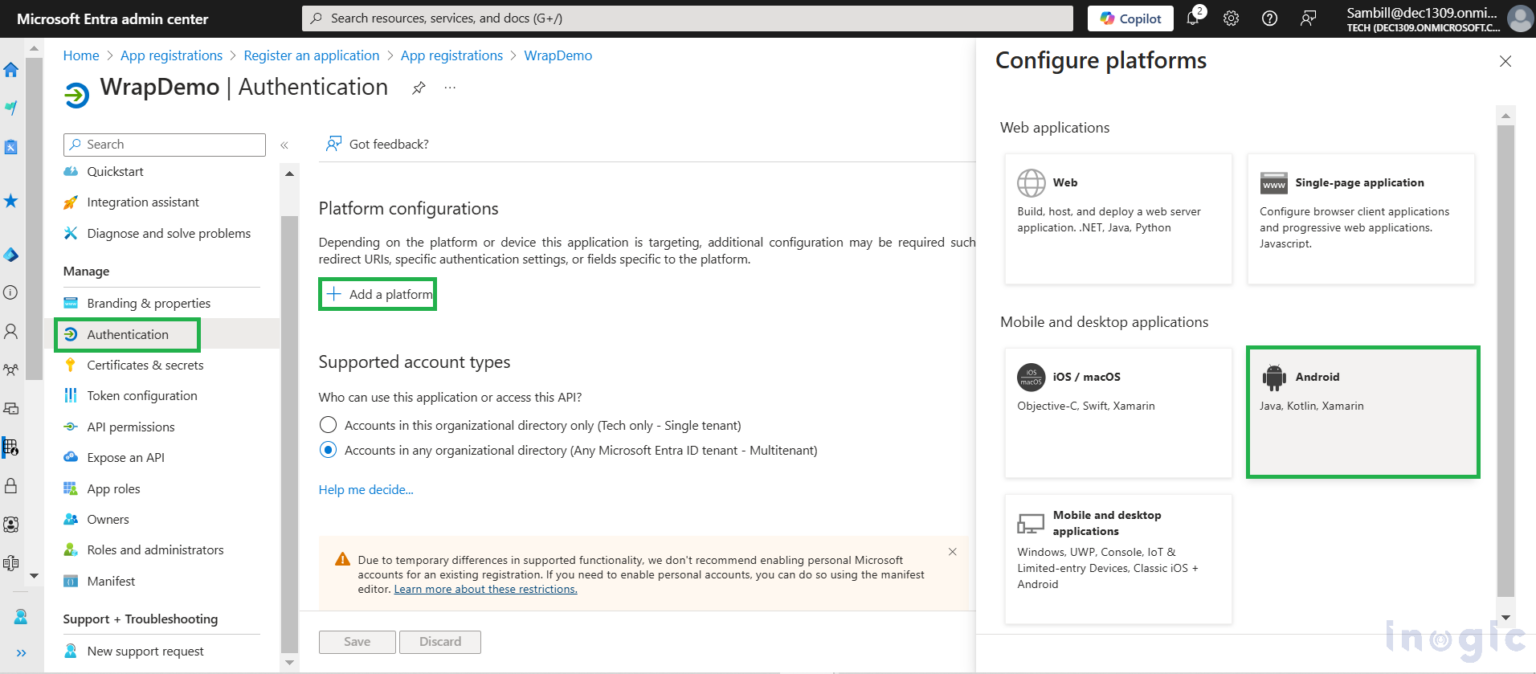Choose the Android platform tile
The width and height of the screenshot is (1536, 674).
click(x=1362, y=411)
